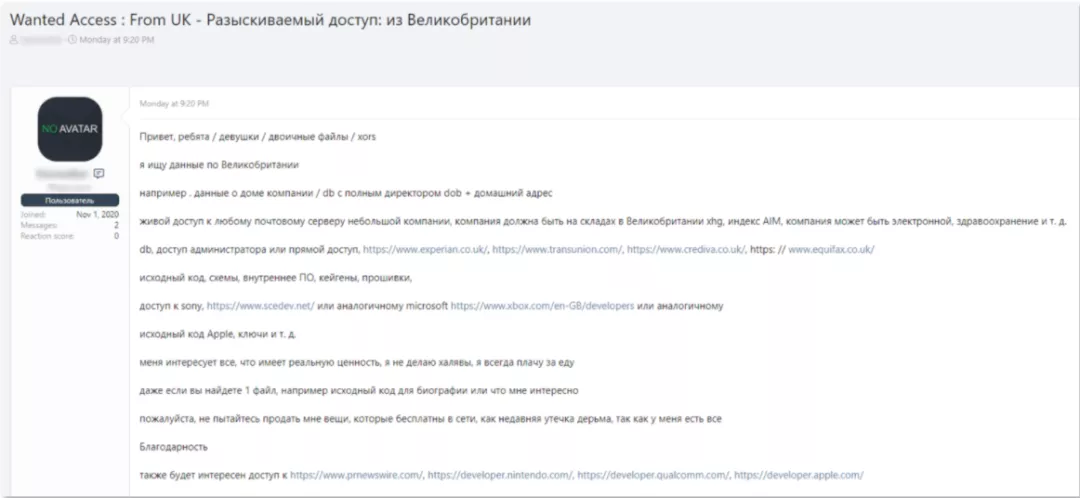Open the developer.apple.com link
1080x498 pixels.
click(797, 474)
